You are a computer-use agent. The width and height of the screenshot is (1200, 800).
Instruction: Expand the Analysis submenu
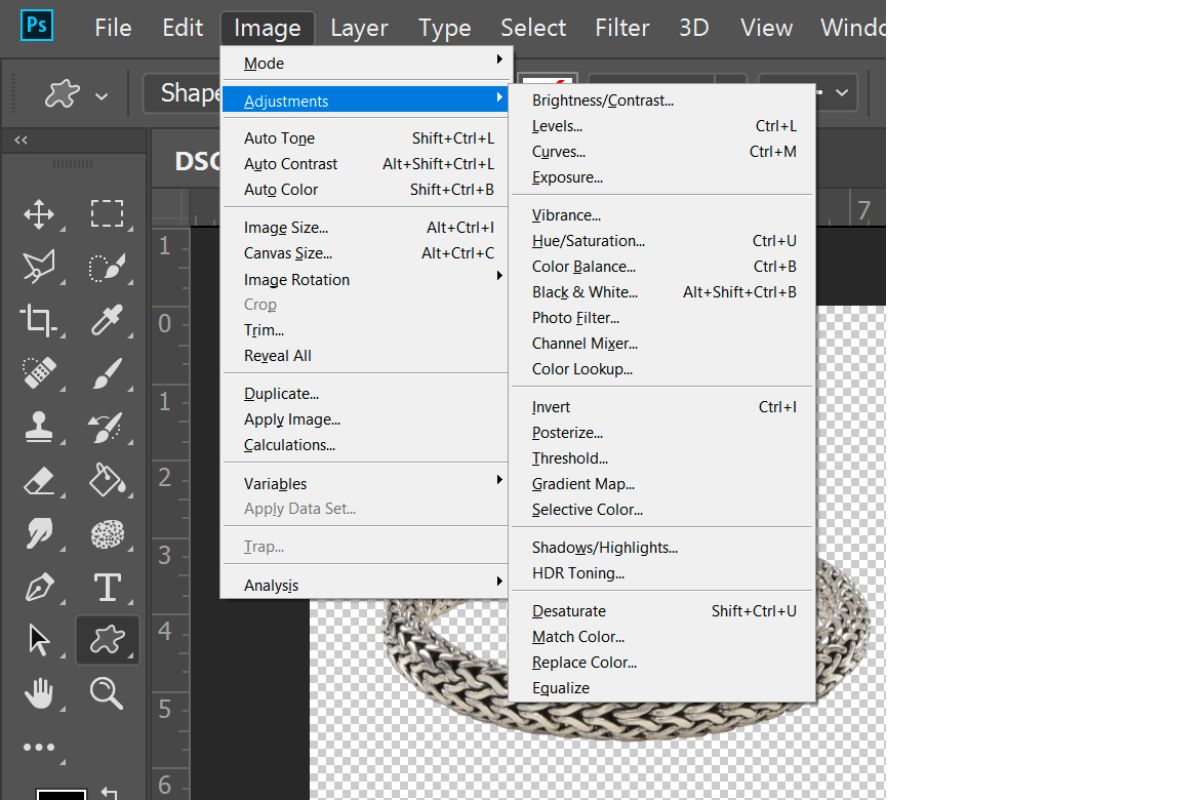click(x=366, y=585)
